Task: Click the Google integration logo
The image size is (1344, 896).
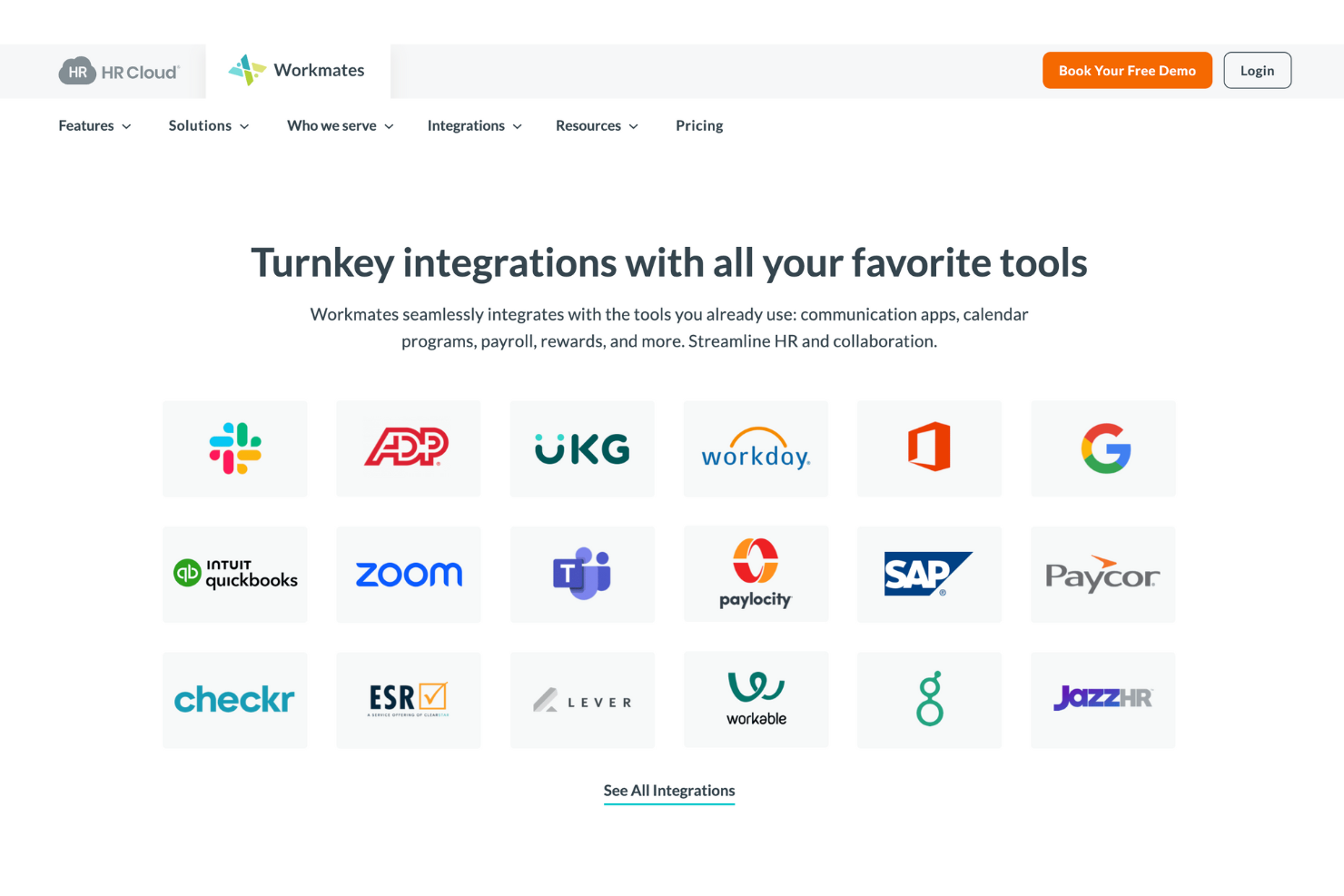Action: (x=1102, y=448)
